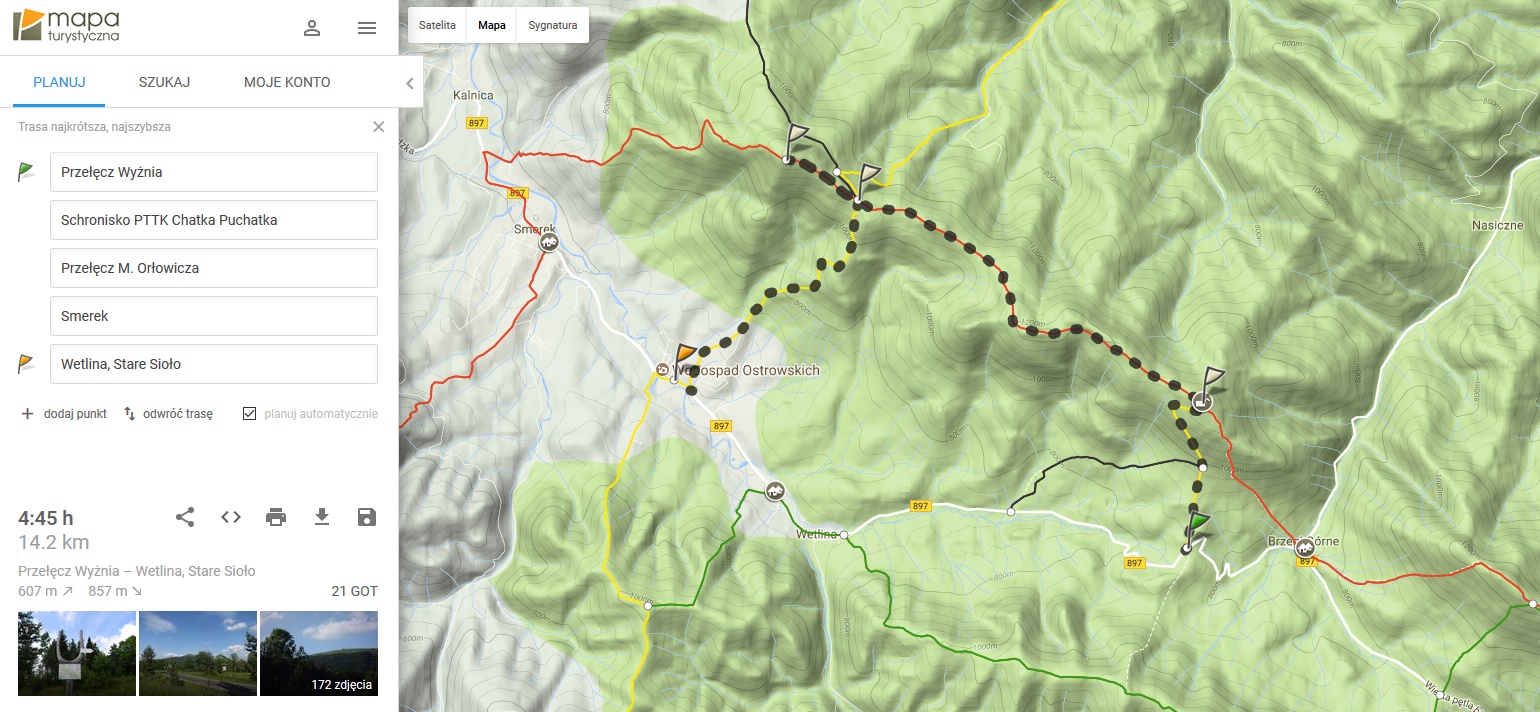
Task: Open the '172 zdjęcia' photo thumbnail
Action: [319, 653]
